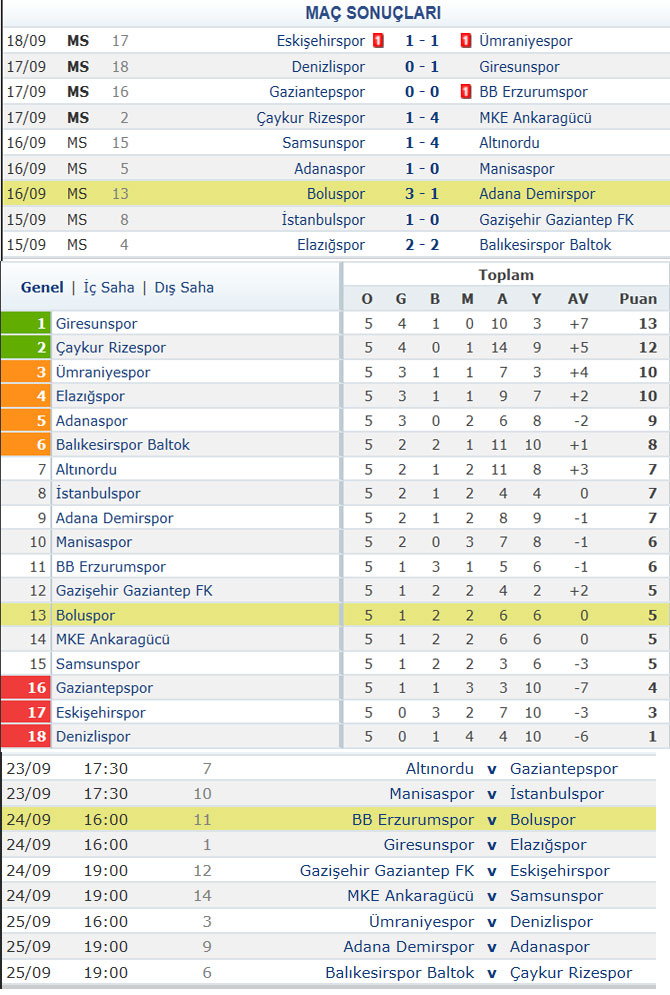Open Gazişehir Gaziantep FK in standings
The image size is (670, 995).
(x=134, y=591)
